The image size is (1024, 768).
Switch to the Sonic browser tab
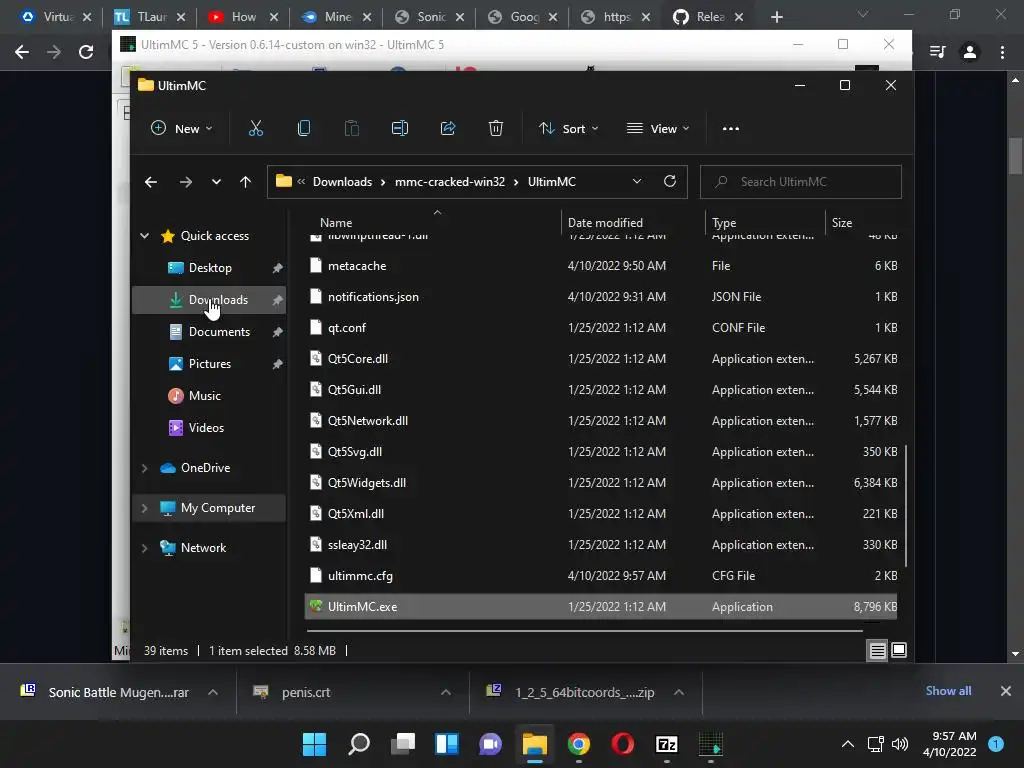(430, 17)
